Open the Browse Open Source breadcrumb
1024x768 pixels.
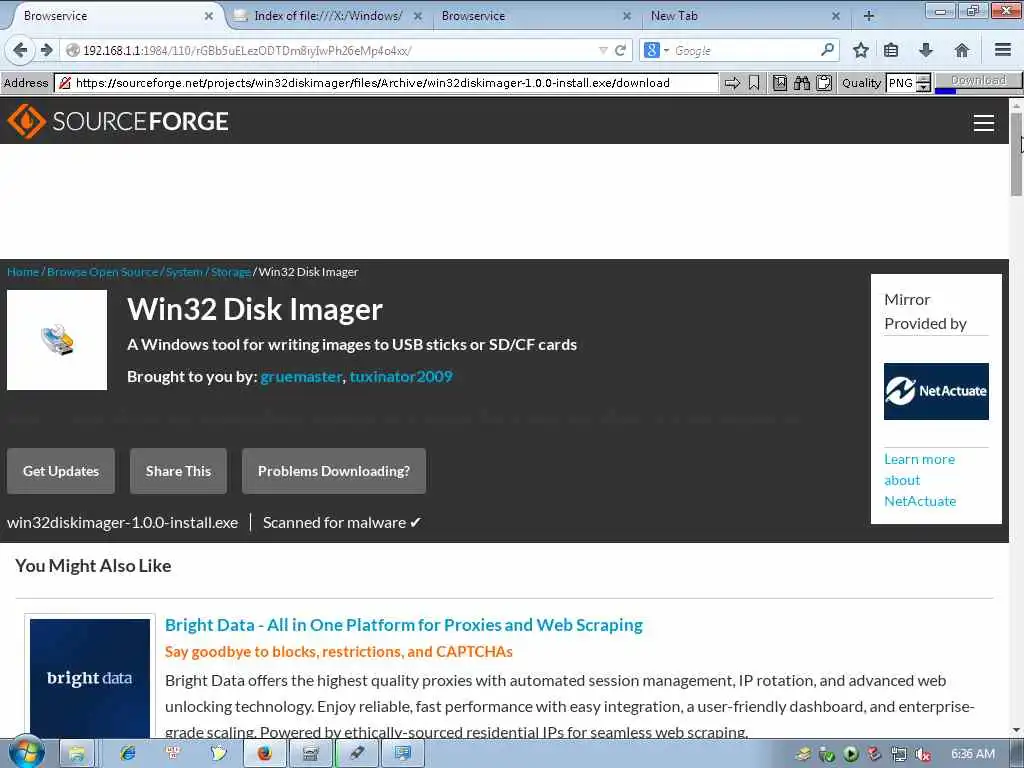[x=103, y=272]
